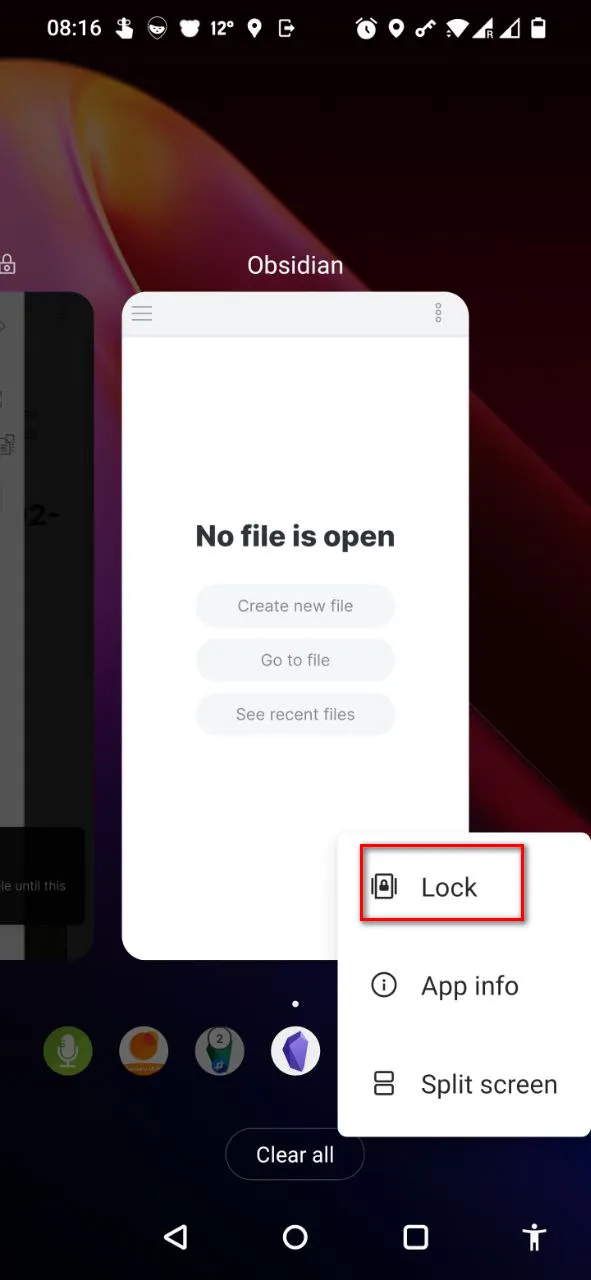Screen dimensions: 591x1280
Task: Choose Split screen from the menu
Action: pyautogui.click(x=464, y=1084)
